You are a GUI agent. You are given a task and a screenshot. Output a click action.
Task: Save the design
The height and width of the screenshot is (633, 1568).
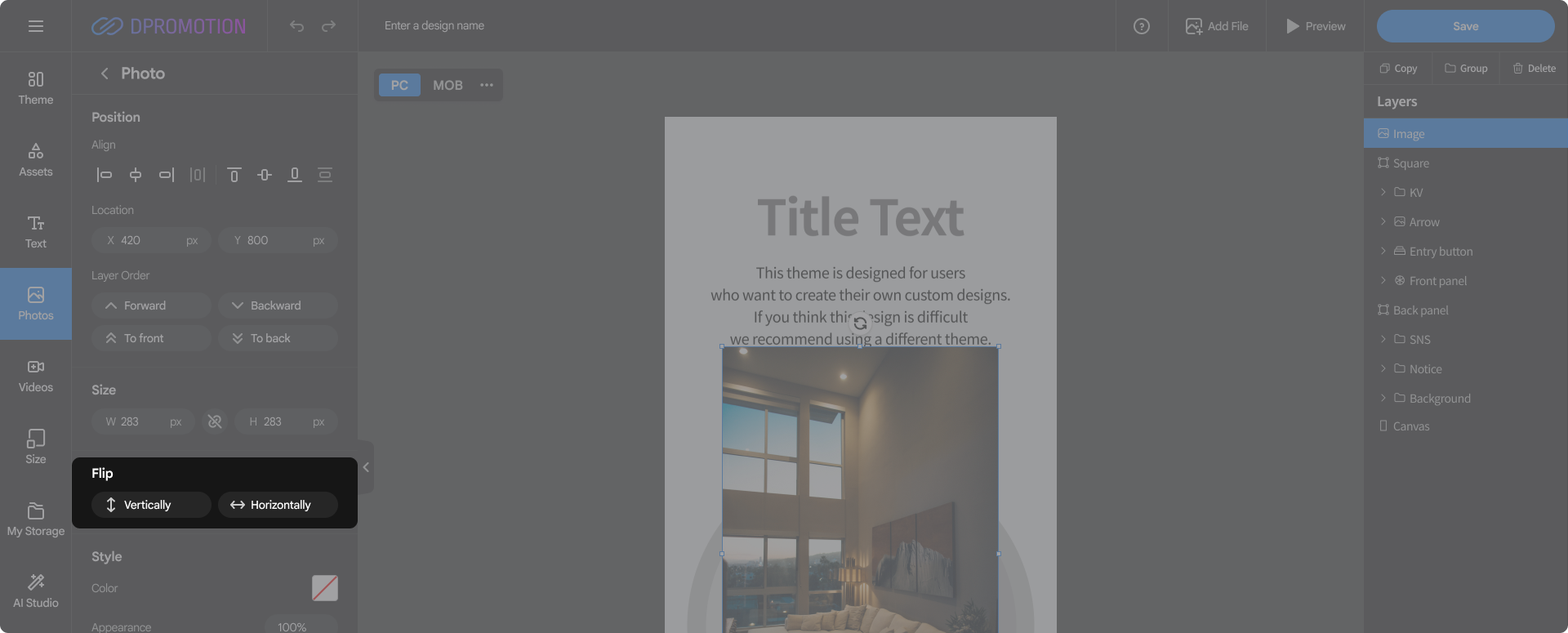tap(1466, 26)
